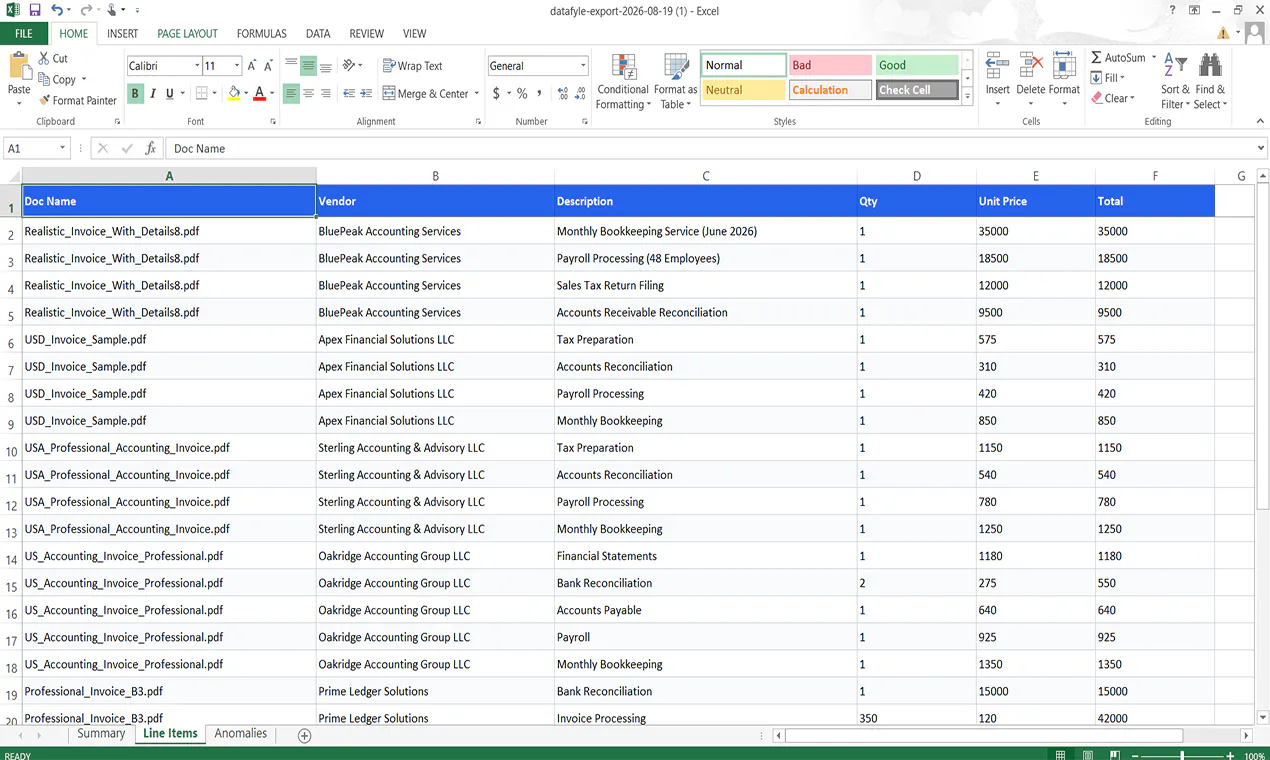Open the font name Calibri dropdown
Viewport: 1270px width, 760px height.
(x=197, y=66)
